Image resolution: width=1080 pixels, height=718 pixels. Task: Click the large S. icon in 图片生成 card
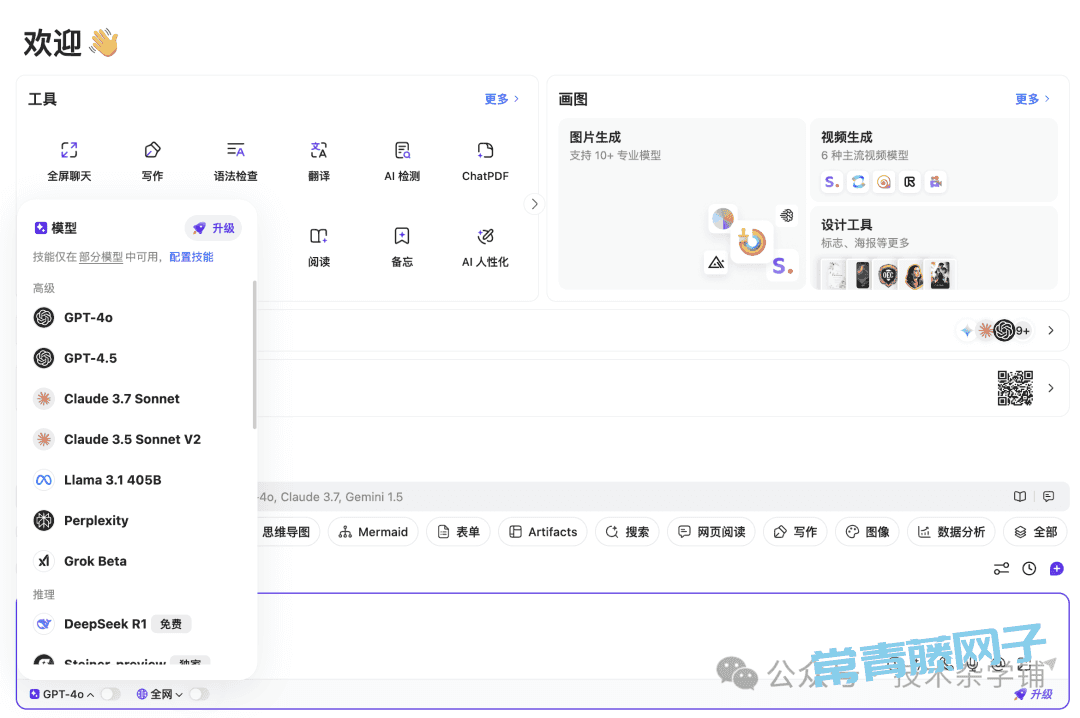(x=782, y=265)
